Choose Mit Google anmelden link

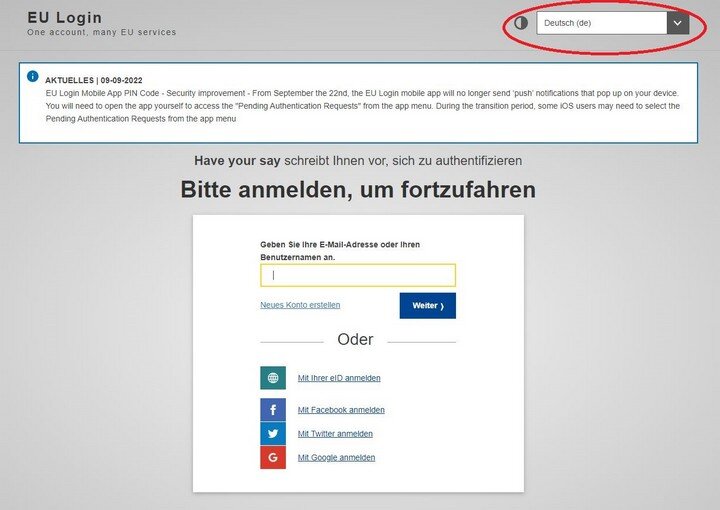tap(336, 458)
